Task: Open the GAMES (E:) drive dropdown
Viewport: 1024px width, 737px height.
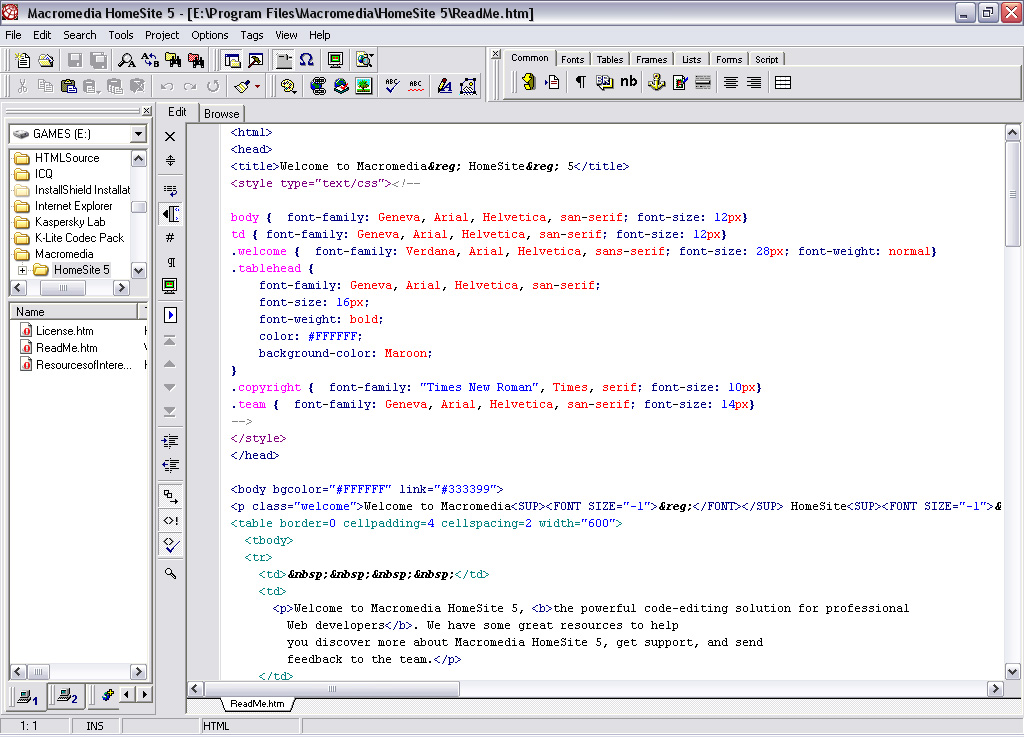Action: [137, 134]
